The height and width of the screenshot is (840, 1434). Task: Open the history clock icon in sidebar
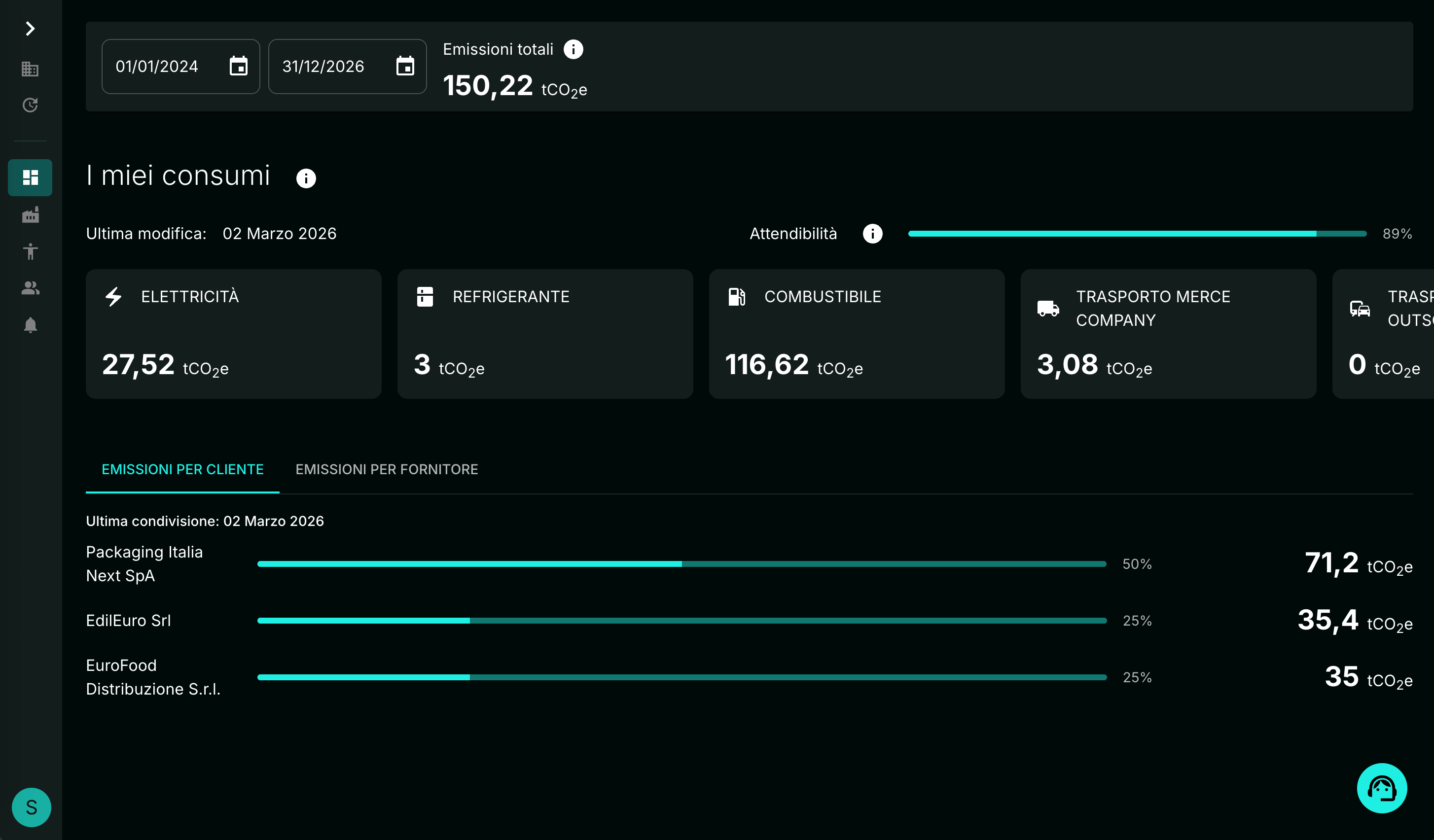30,105
